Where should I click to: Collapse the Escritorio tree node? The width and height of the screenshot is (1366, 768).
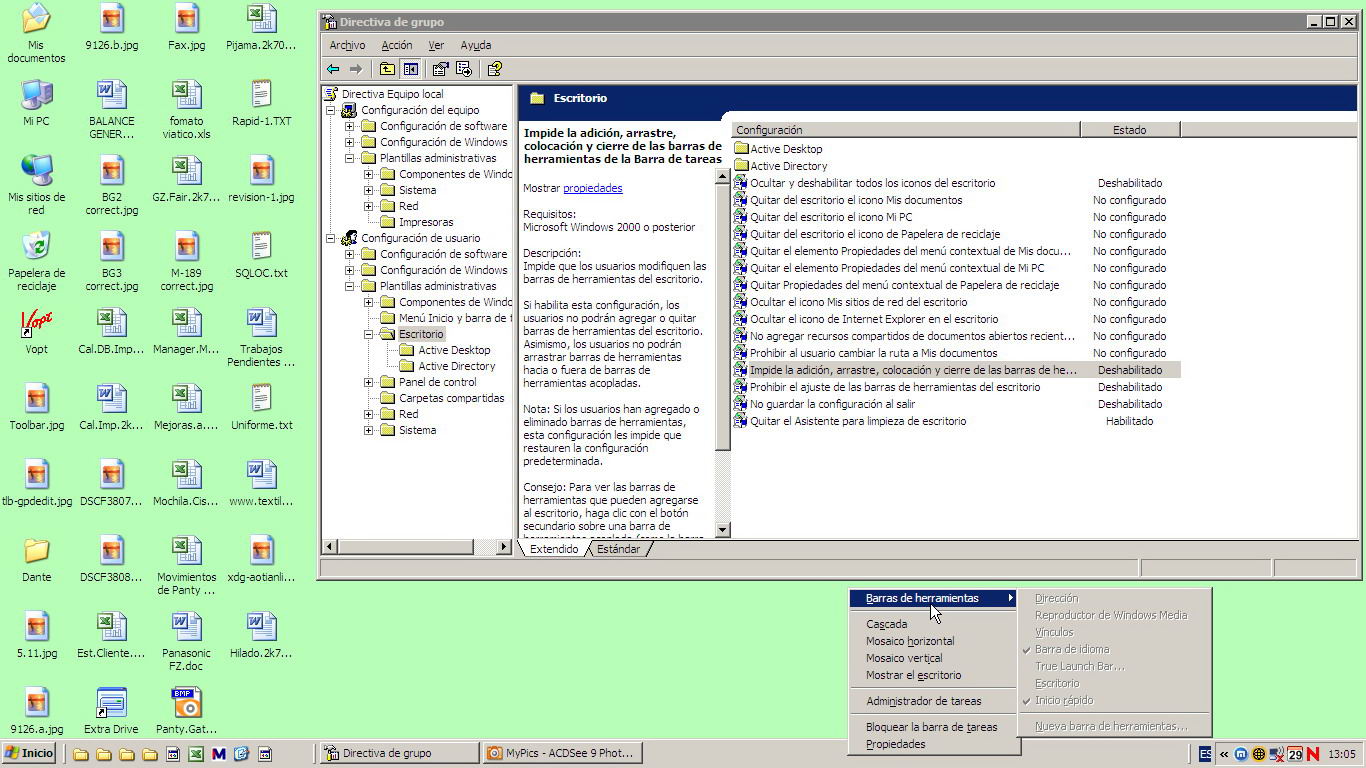pyautogui.click(x=368, y=334)
